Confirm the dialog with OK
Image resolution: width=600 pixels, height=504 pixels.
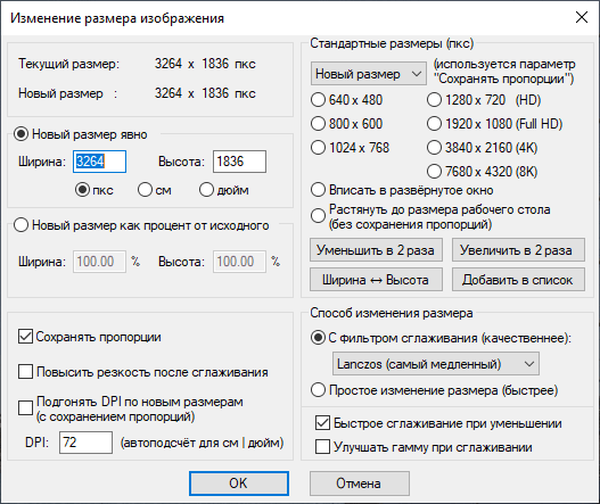coord(237,483)
